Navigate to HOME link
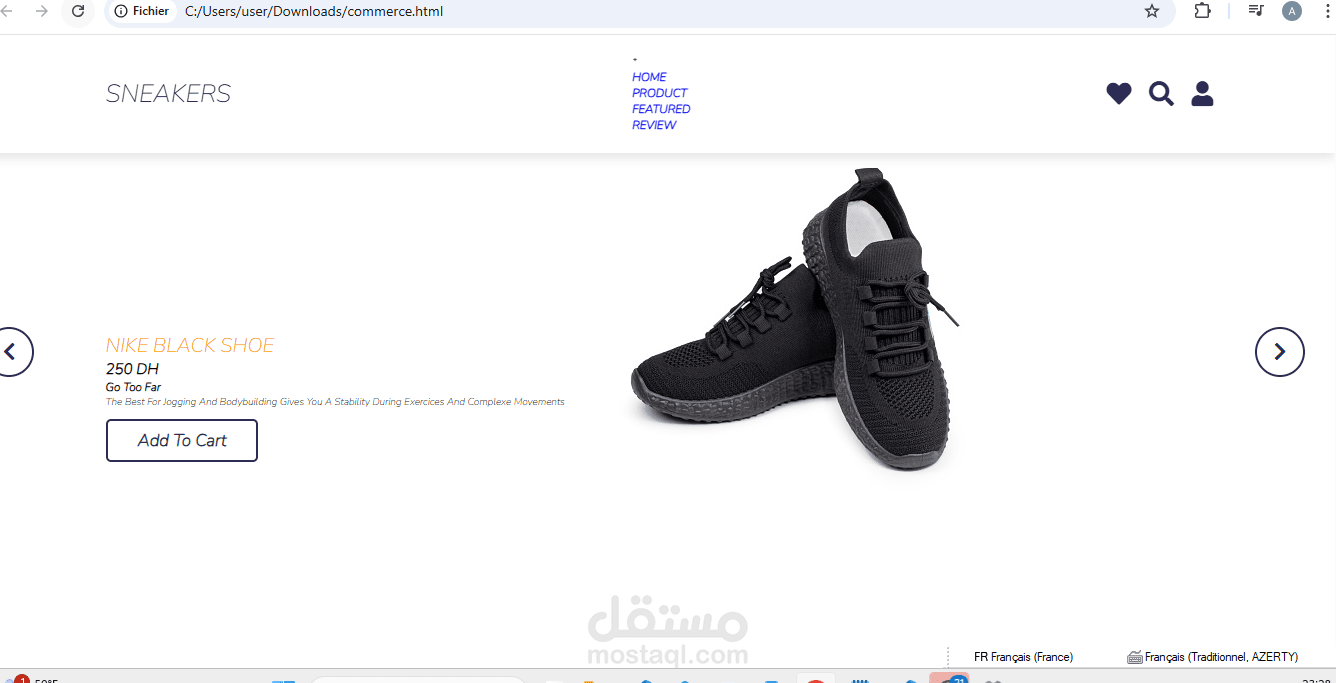 649,77
